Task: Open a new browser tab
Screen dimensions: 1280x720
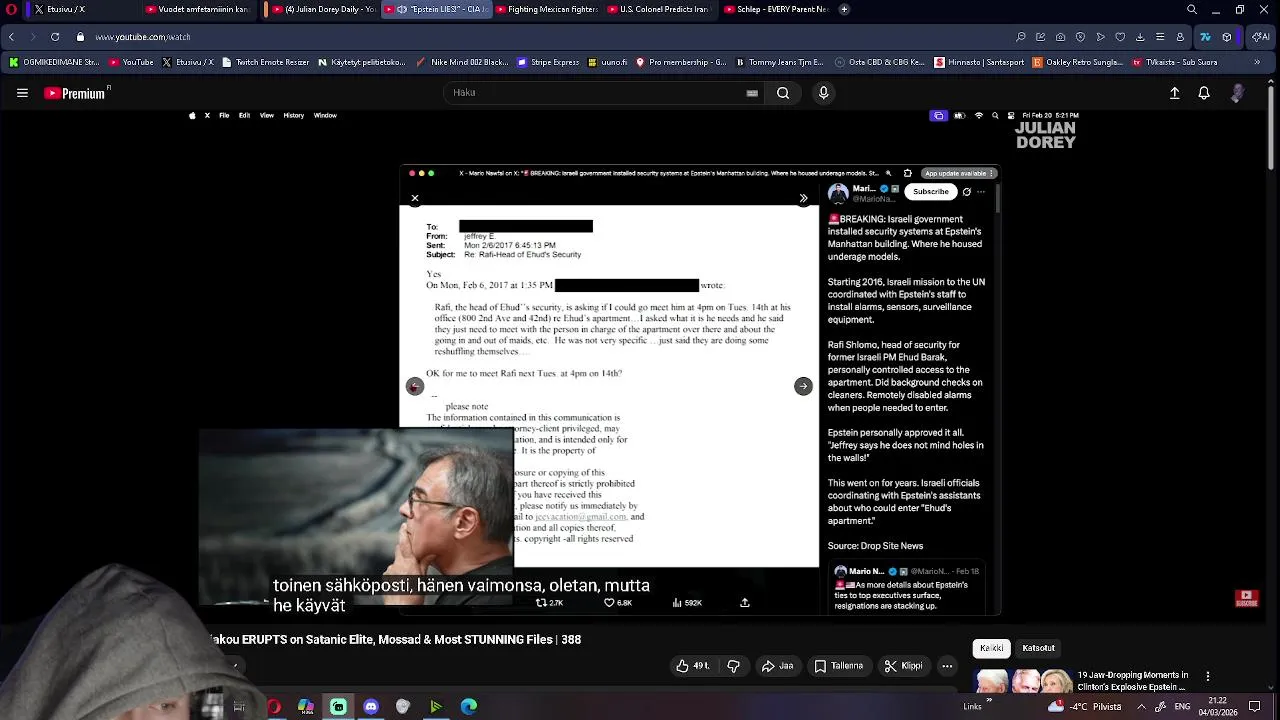Action: pyautogui.click(x=844, y=10)
